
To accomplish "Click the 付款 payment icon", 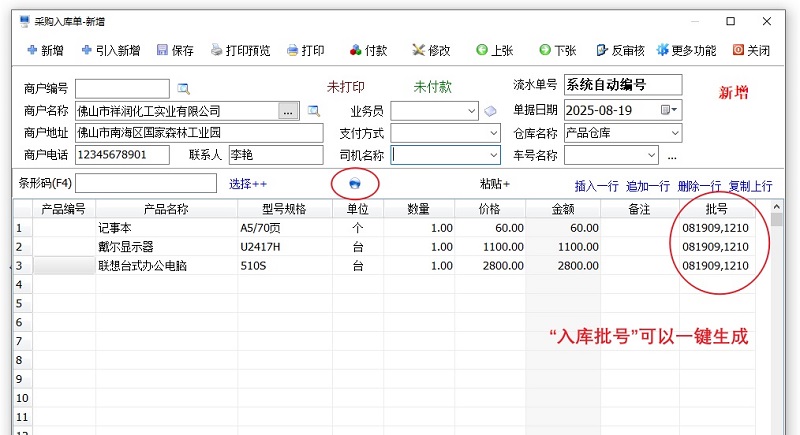I will [368, 50].
